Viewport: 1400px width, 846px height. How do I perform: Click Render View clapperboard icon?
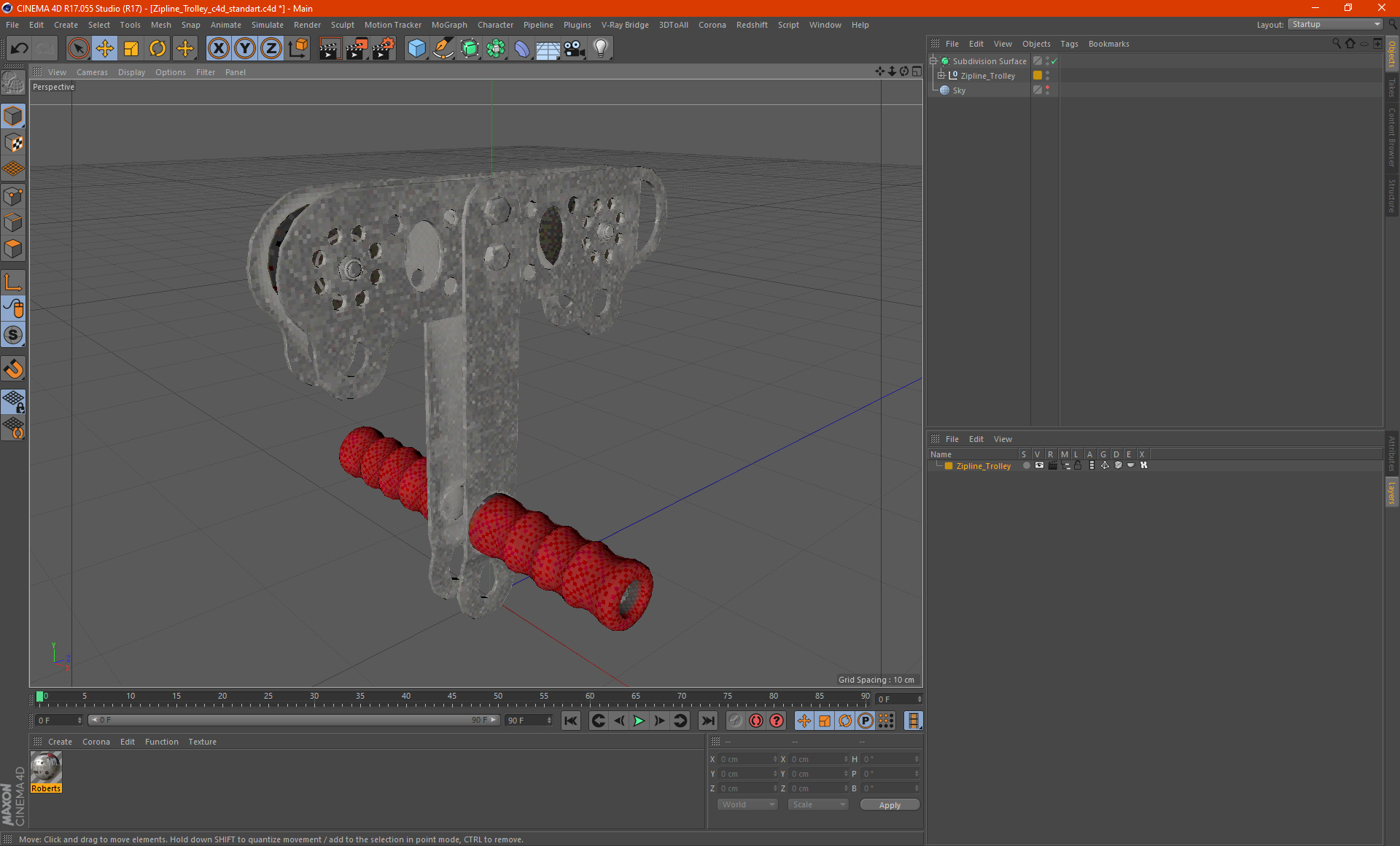330,49
